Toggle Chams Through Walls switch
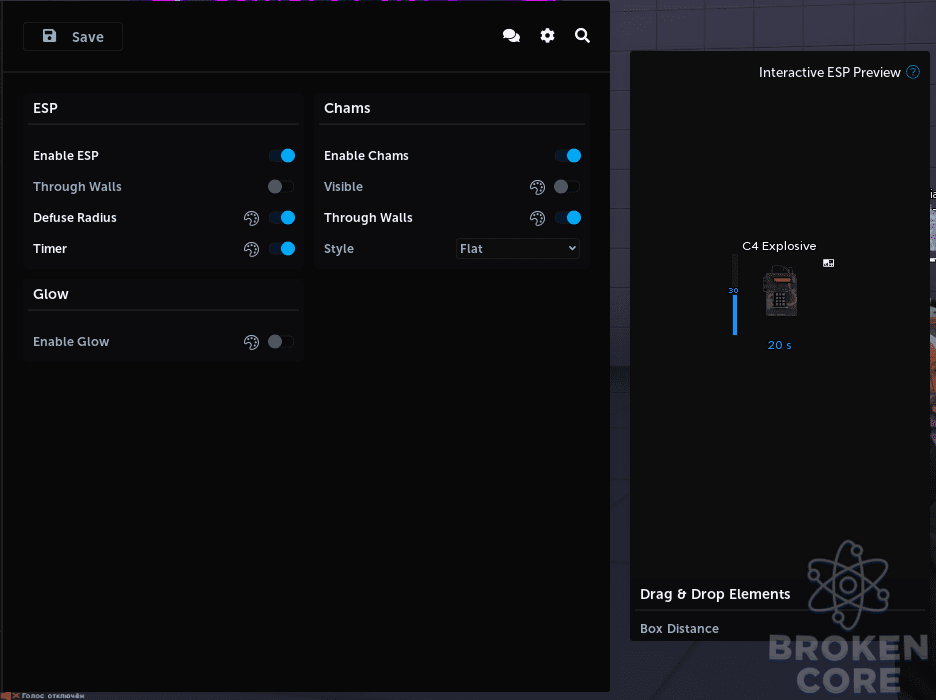This screenshot has width=936, height=700. click(568, 218)
